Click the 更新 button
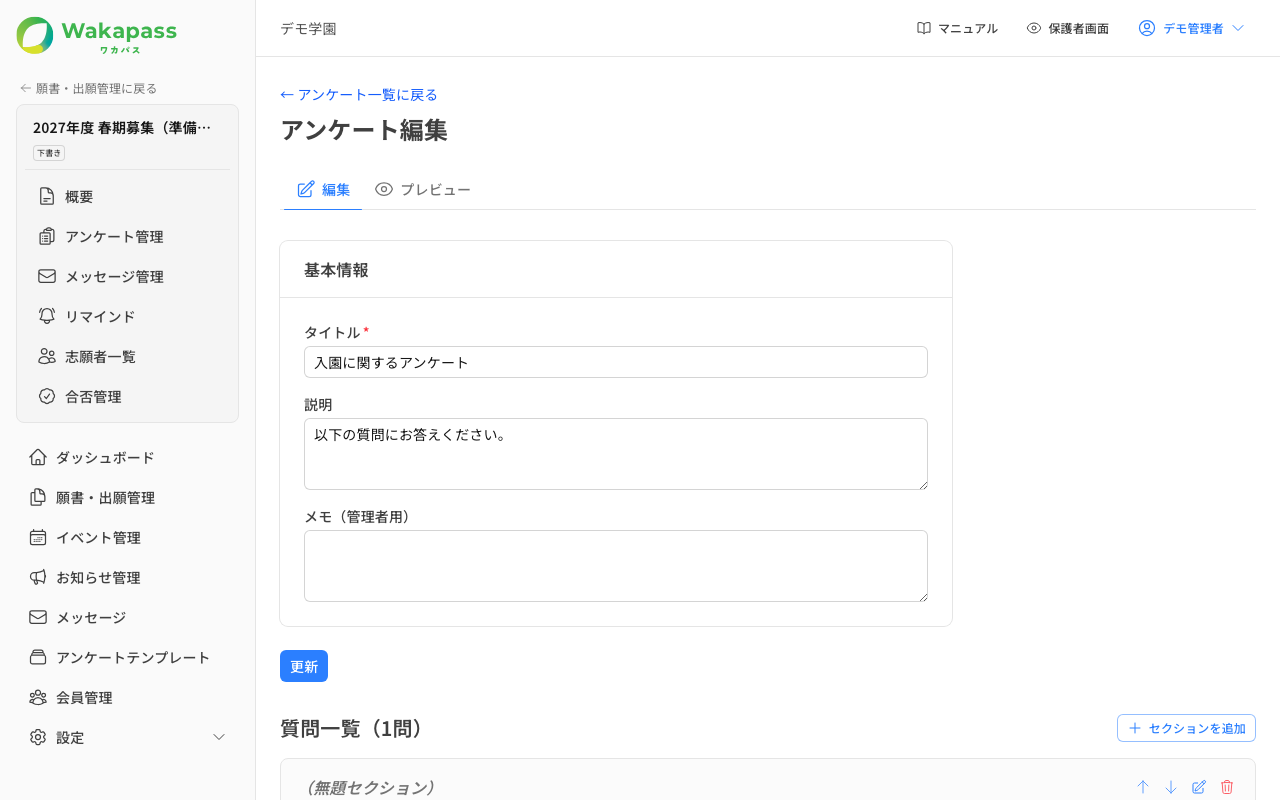The image size is (1280, 800). pos(304,666)
